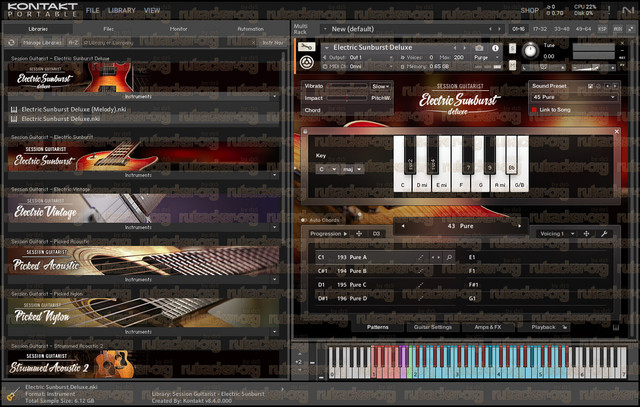Viewport: 640px width, 407px height.
Task: Click piano icon of Electric Sunburst Deluxe (Melody).nki
Action: [x=14, y=109]
